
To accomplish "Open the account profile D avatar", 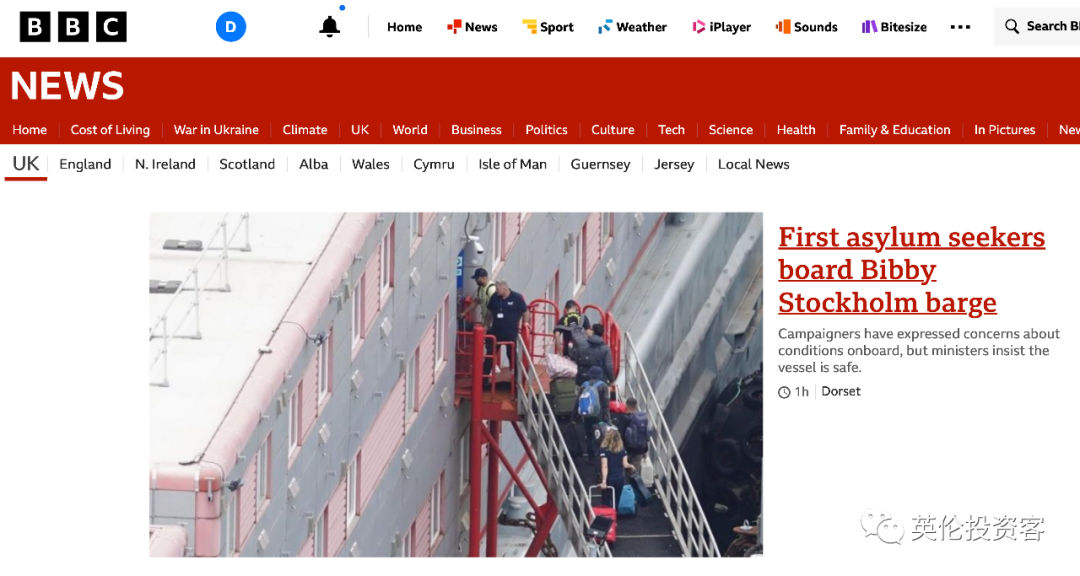I will [231, 27].
